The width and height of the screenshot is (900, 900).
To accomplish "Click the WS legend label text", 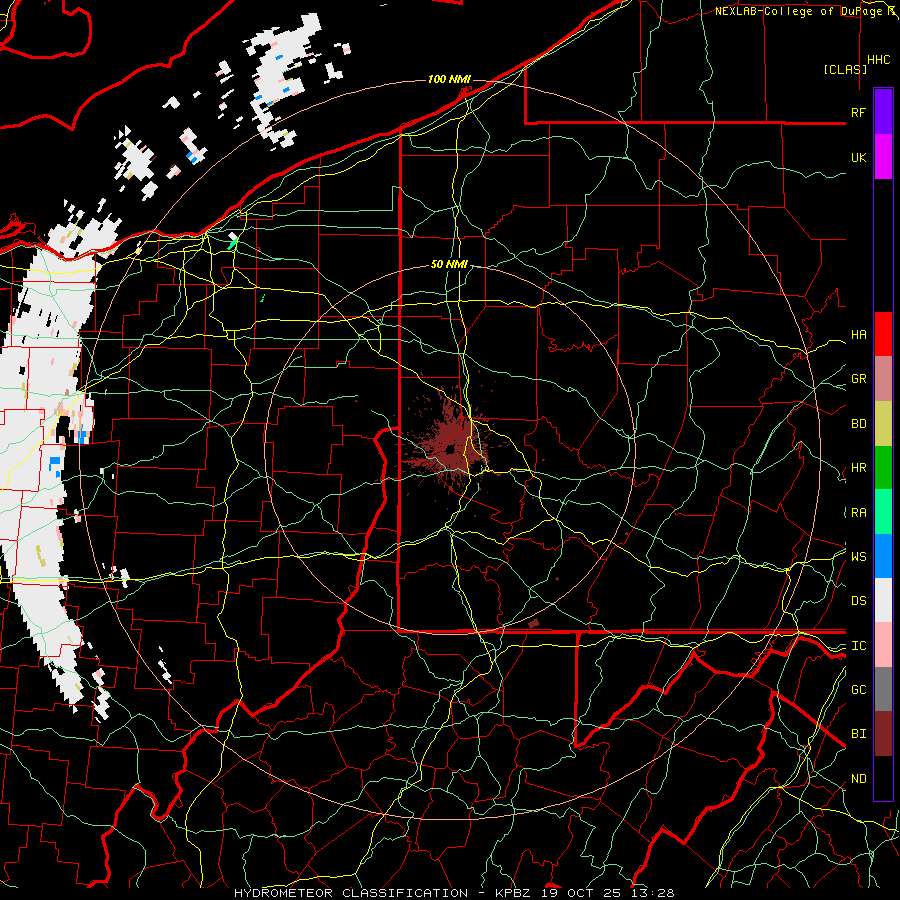I will coord(858,557).
